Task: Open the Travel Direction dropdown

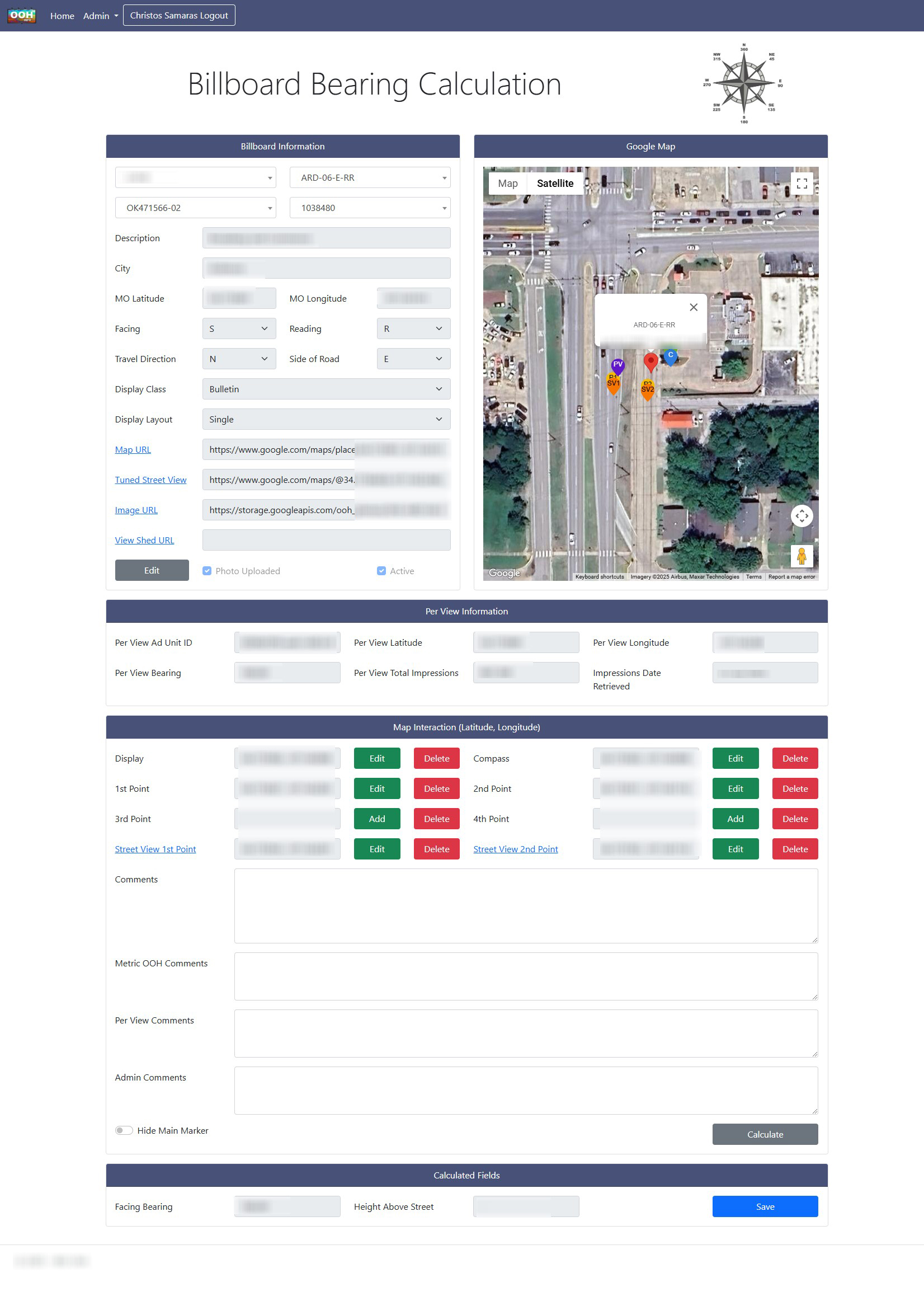Action: [x=239, y=359]
